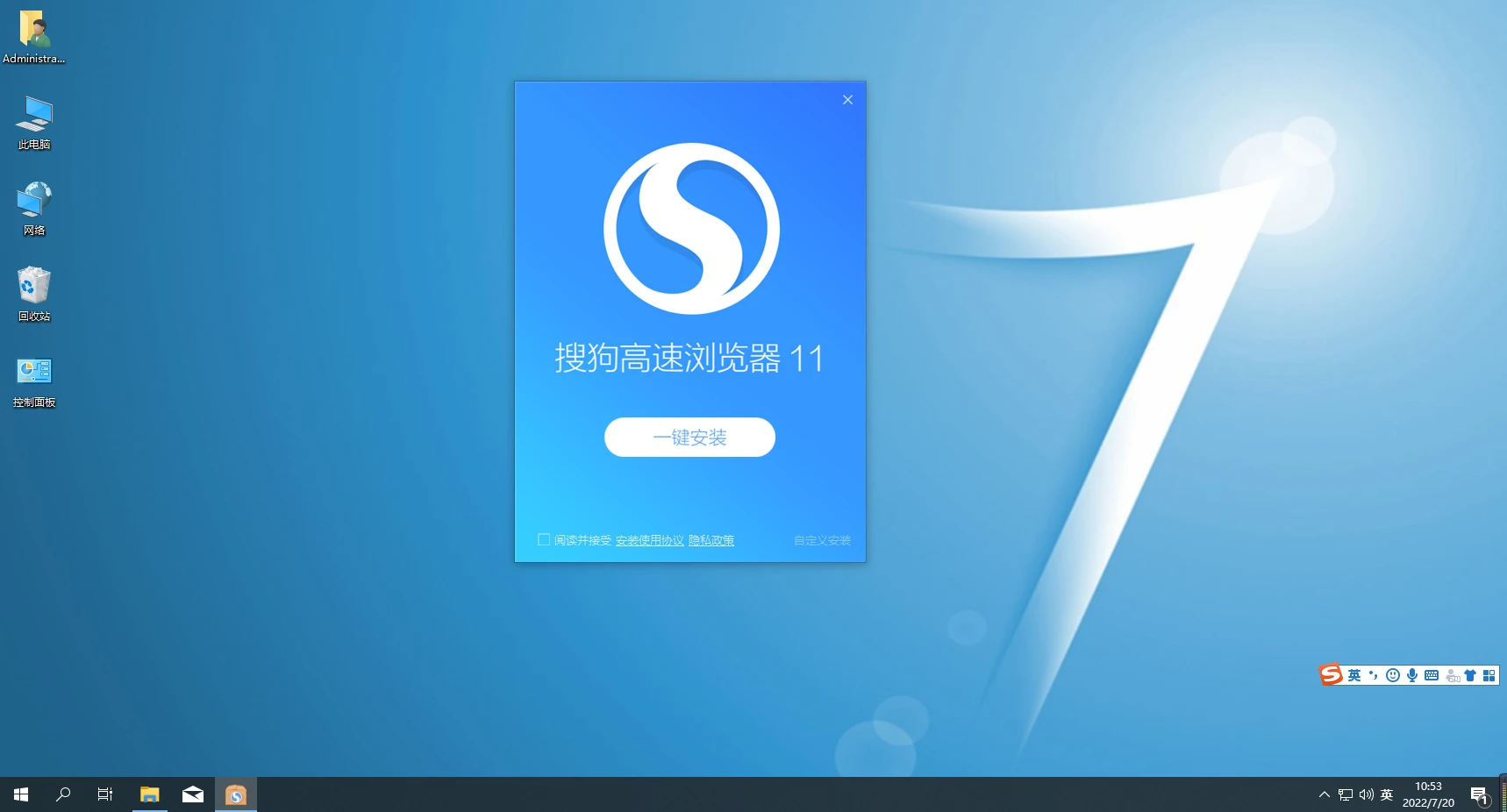Screen dimensions: 1507x812
Task: Select the Administrator folder desktop icon
Action: [34, 38]
